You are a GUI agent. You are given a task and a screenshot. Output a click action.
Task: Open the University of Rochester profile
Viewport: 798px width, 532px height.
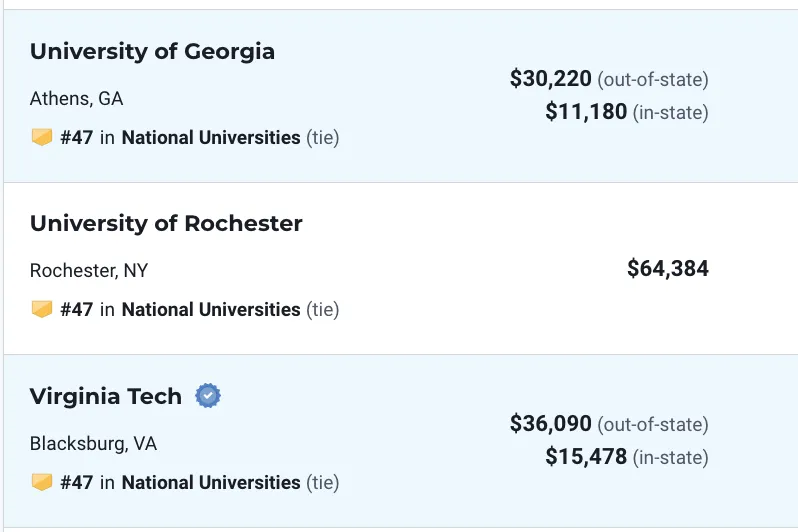click(x=166, y=223)
